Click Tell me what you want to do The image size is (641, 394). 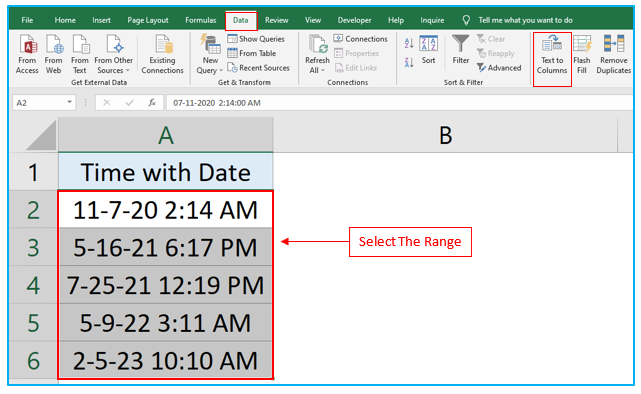525,20
